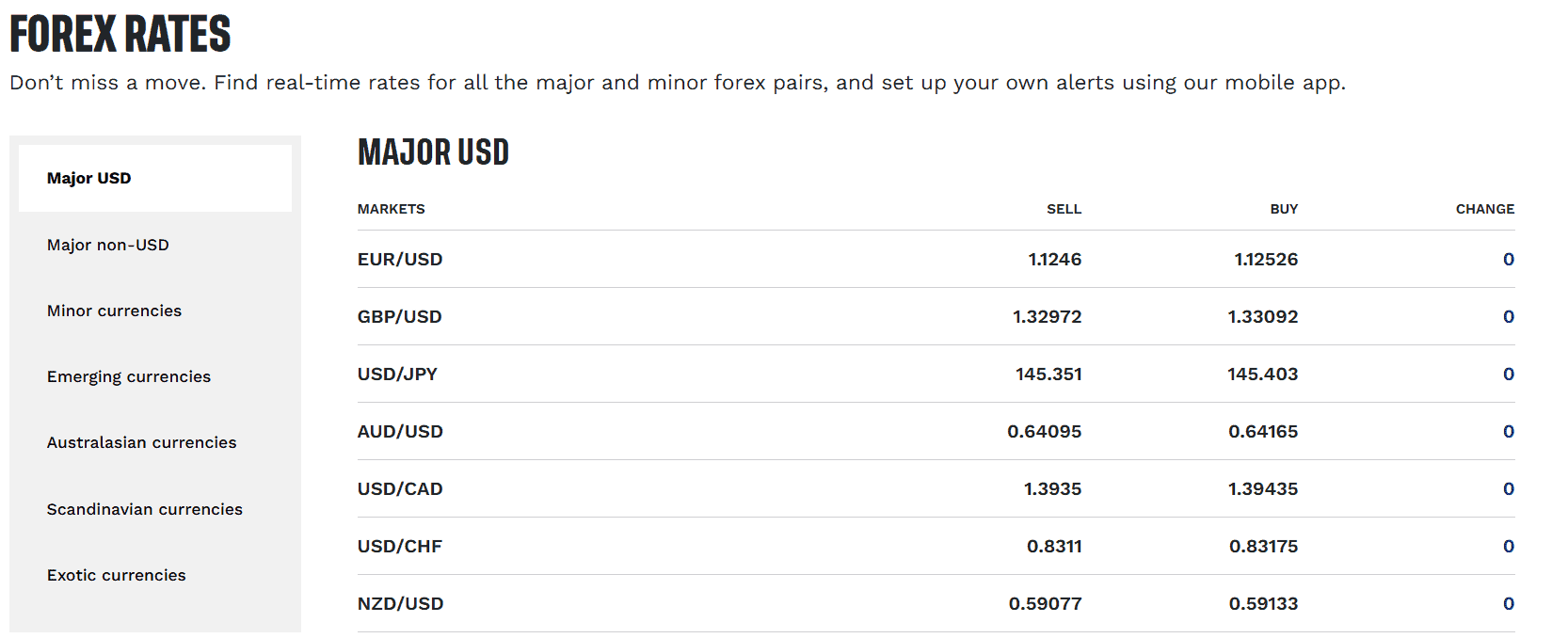Select the Major USD tab
The image size is (1568, 638).
[89, 179]
